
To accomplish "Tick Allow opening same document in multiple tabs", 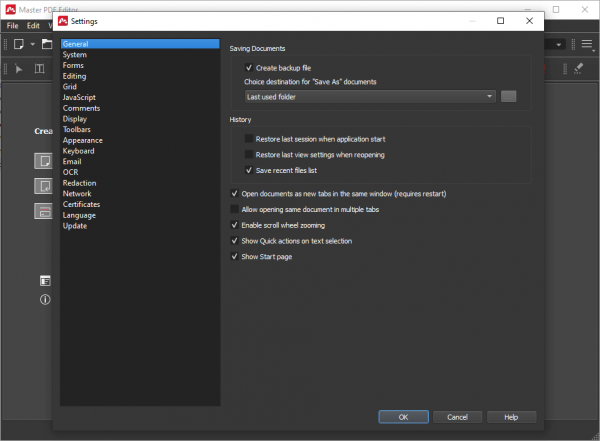I will pyautogui.click(x=234, y=209).
